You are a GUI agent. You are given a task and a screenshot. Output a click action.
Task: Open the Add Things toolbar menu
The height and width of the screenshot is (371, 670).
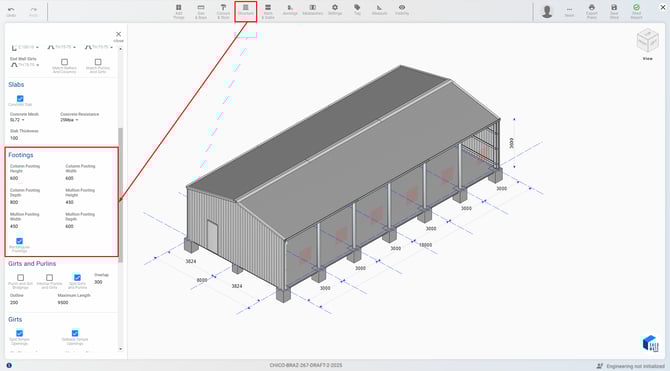[179, 11]
